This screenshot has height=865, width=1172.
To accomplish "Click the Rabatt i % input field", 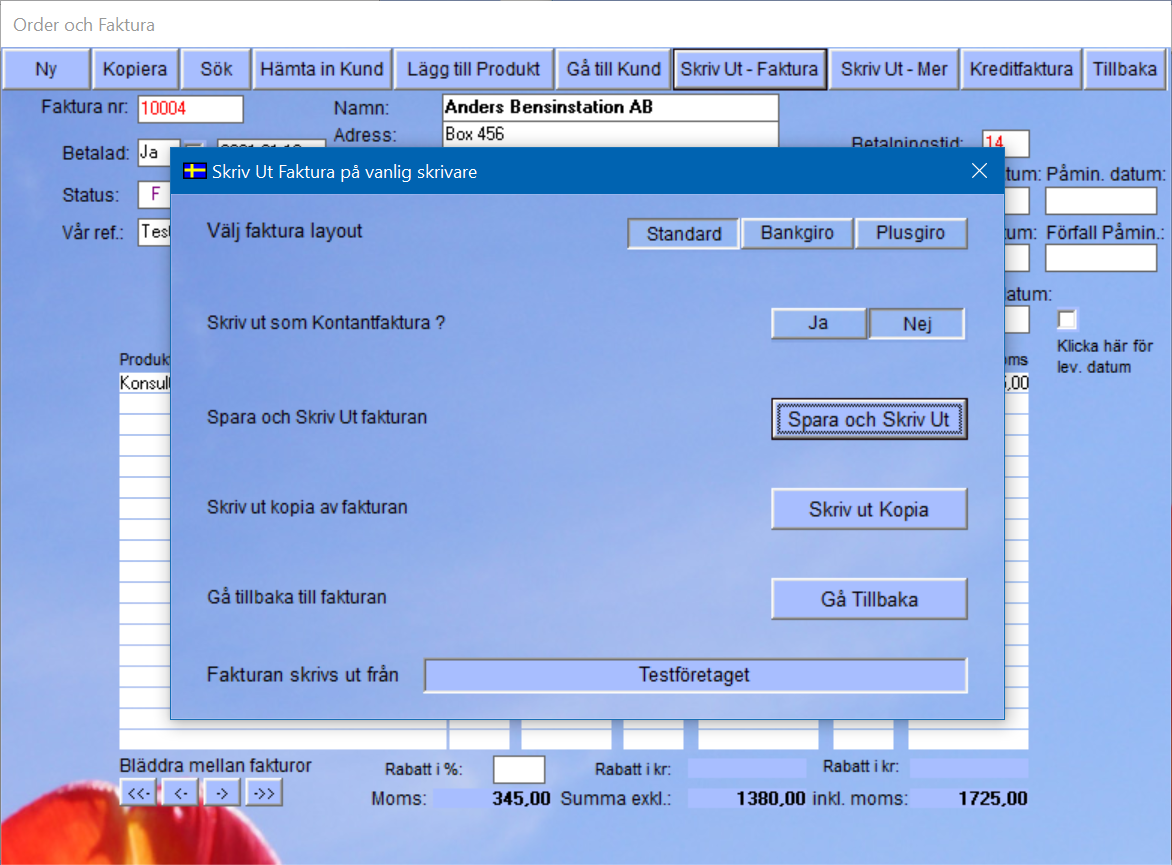I will click(519, 769).
